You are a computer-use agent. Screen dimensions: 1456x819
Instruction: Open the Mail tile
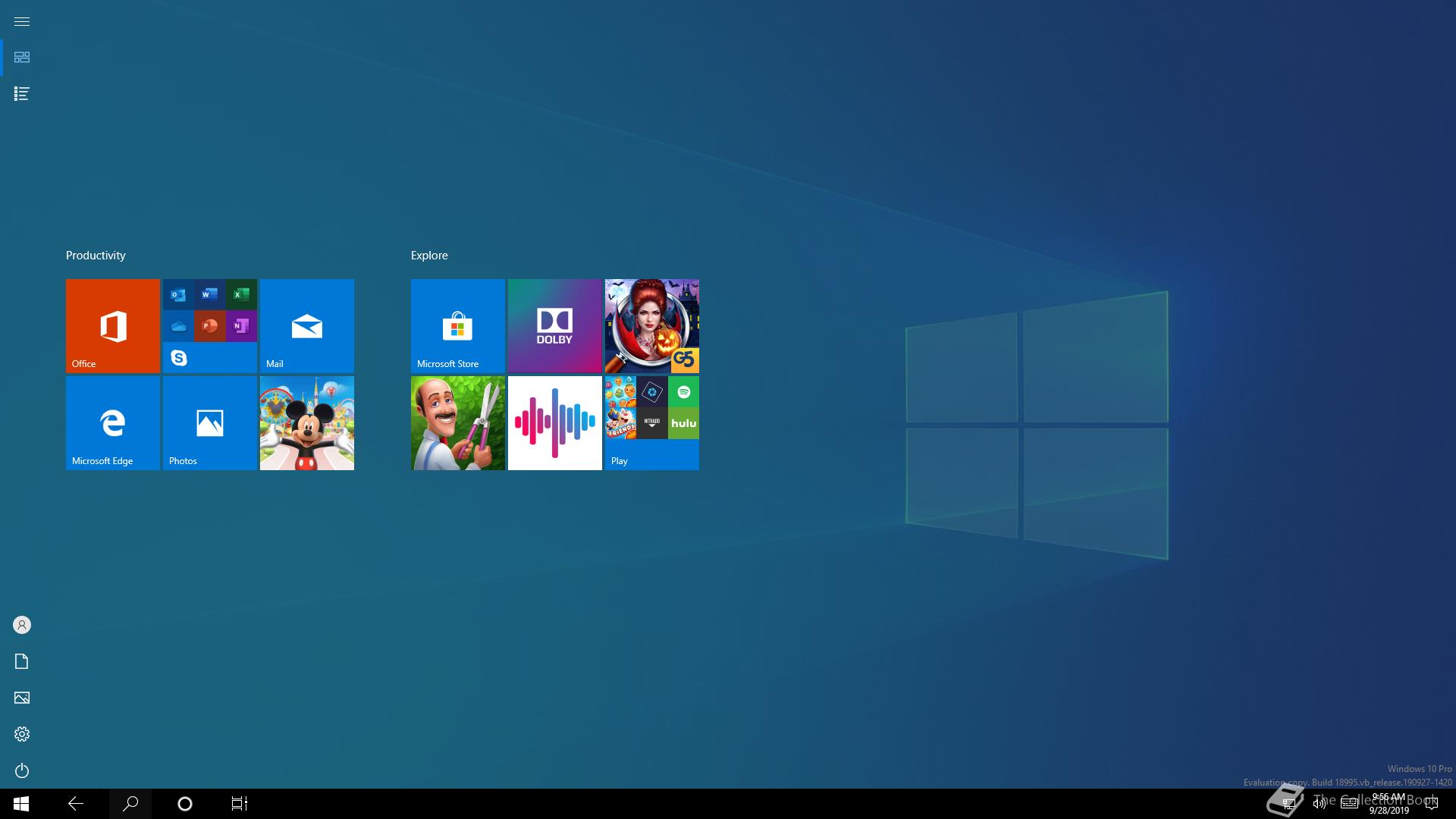click(x=307, y=326)
